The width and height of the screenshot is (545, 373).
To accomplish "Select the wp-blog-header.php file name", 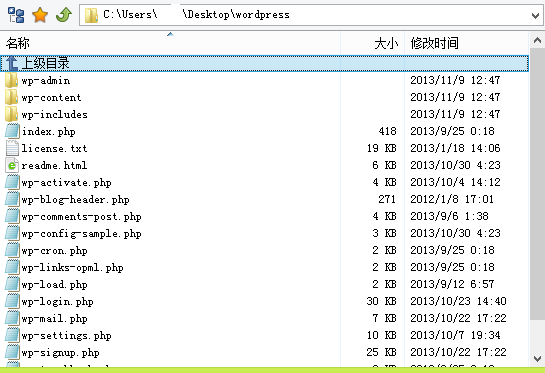I will 75,200.
